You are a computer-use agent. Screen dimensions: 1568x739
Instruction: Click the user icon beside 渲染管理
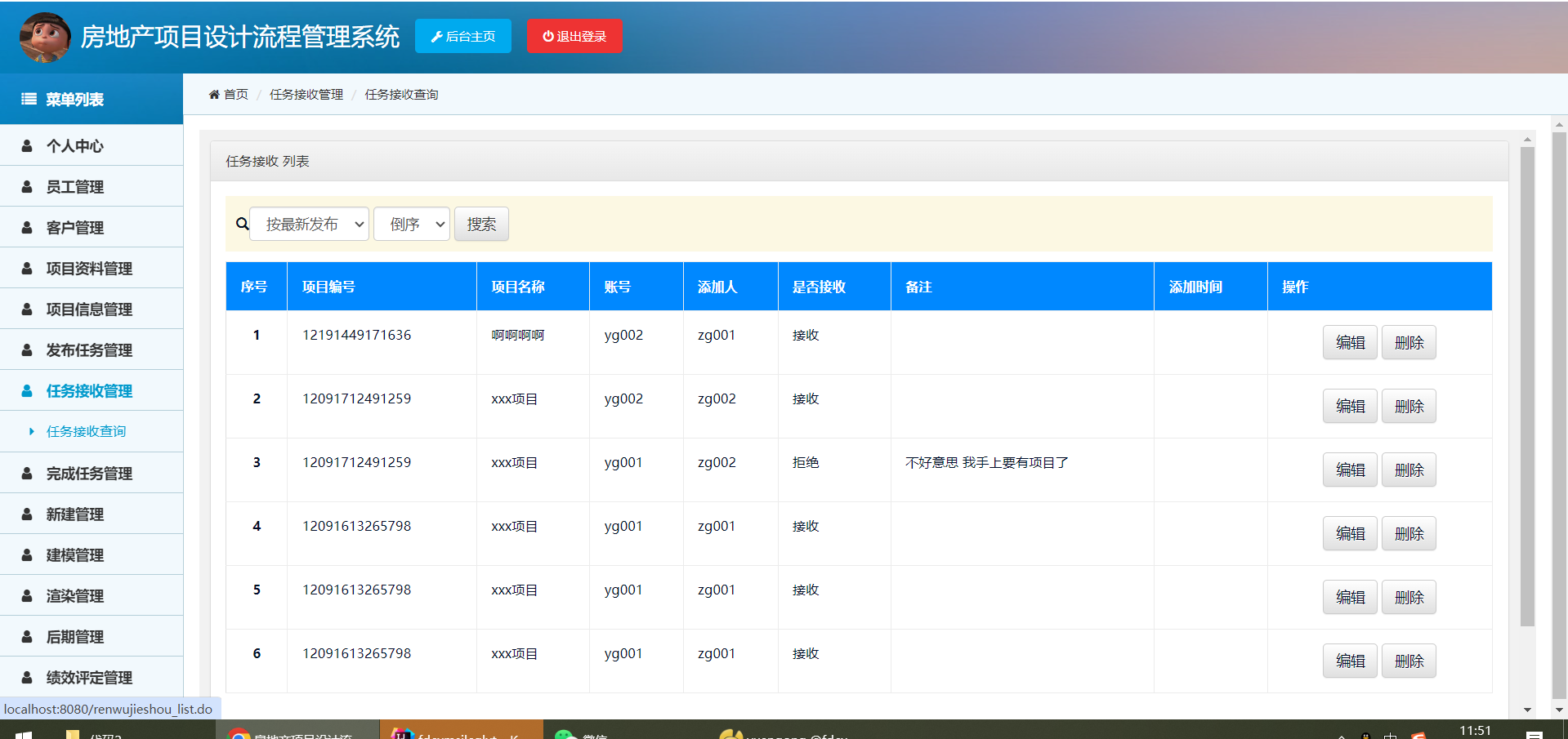click(27, 595)
